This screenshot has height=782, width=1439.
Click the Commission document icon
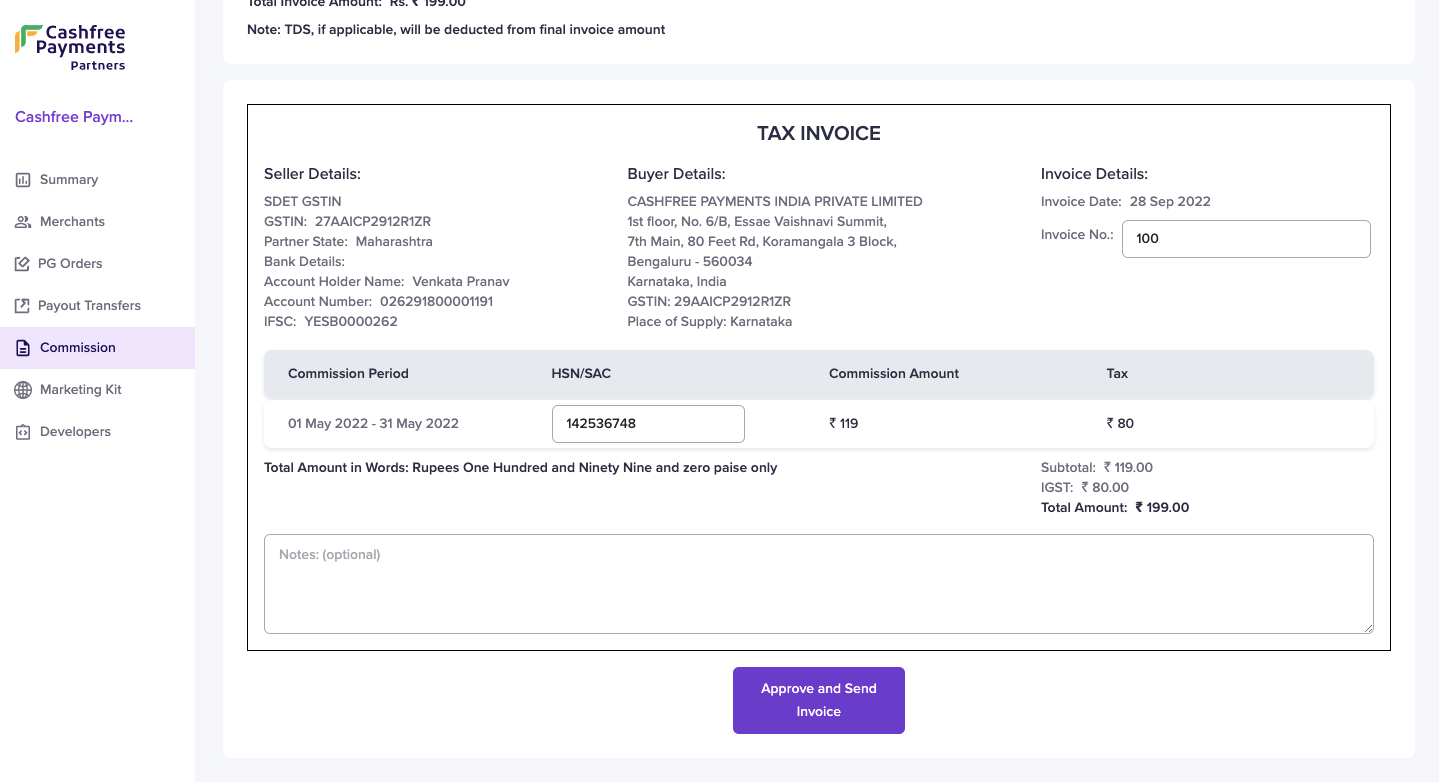point(23,348)
